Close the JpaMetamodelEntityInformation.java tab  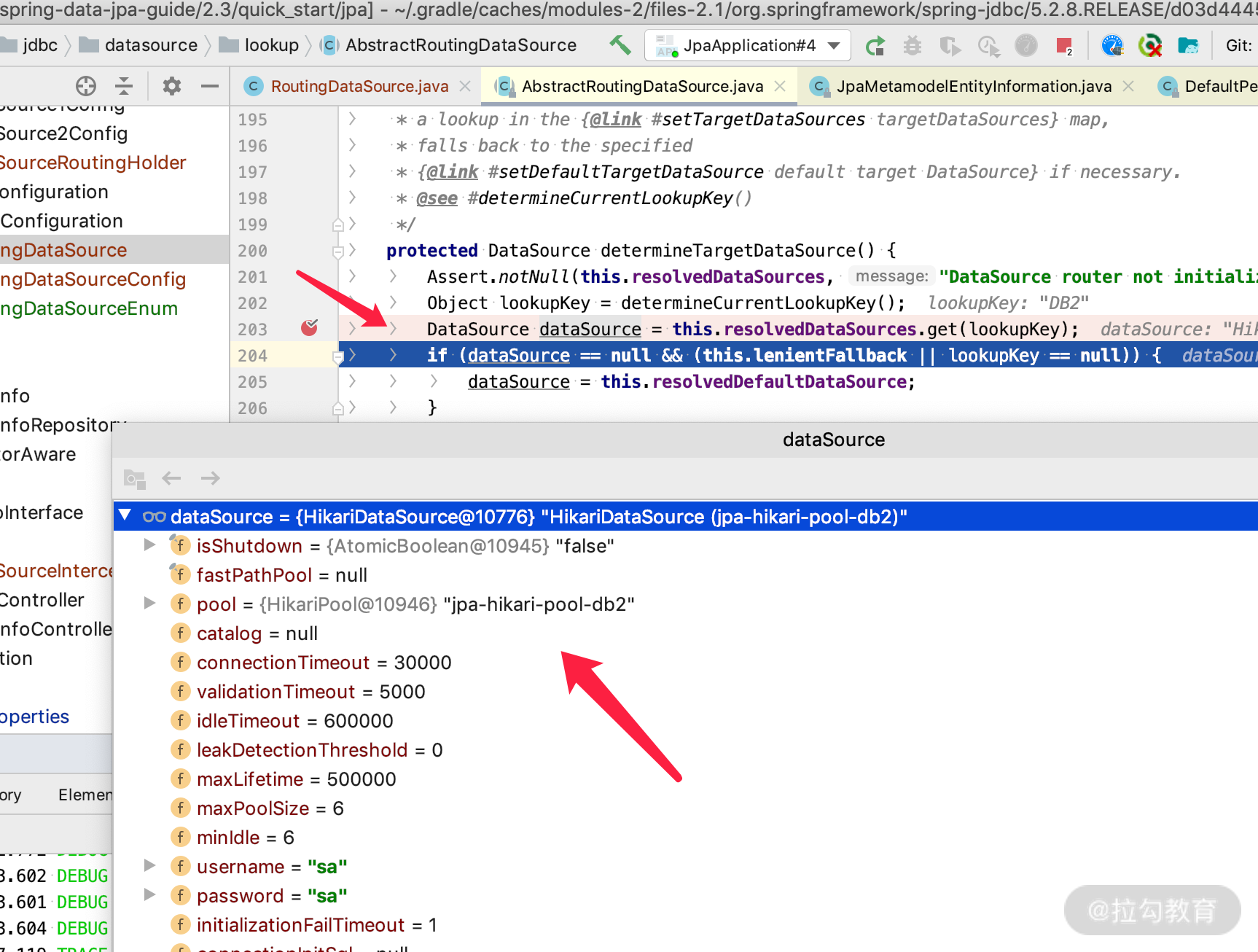pyautogui.click(x=1128, y=86)
